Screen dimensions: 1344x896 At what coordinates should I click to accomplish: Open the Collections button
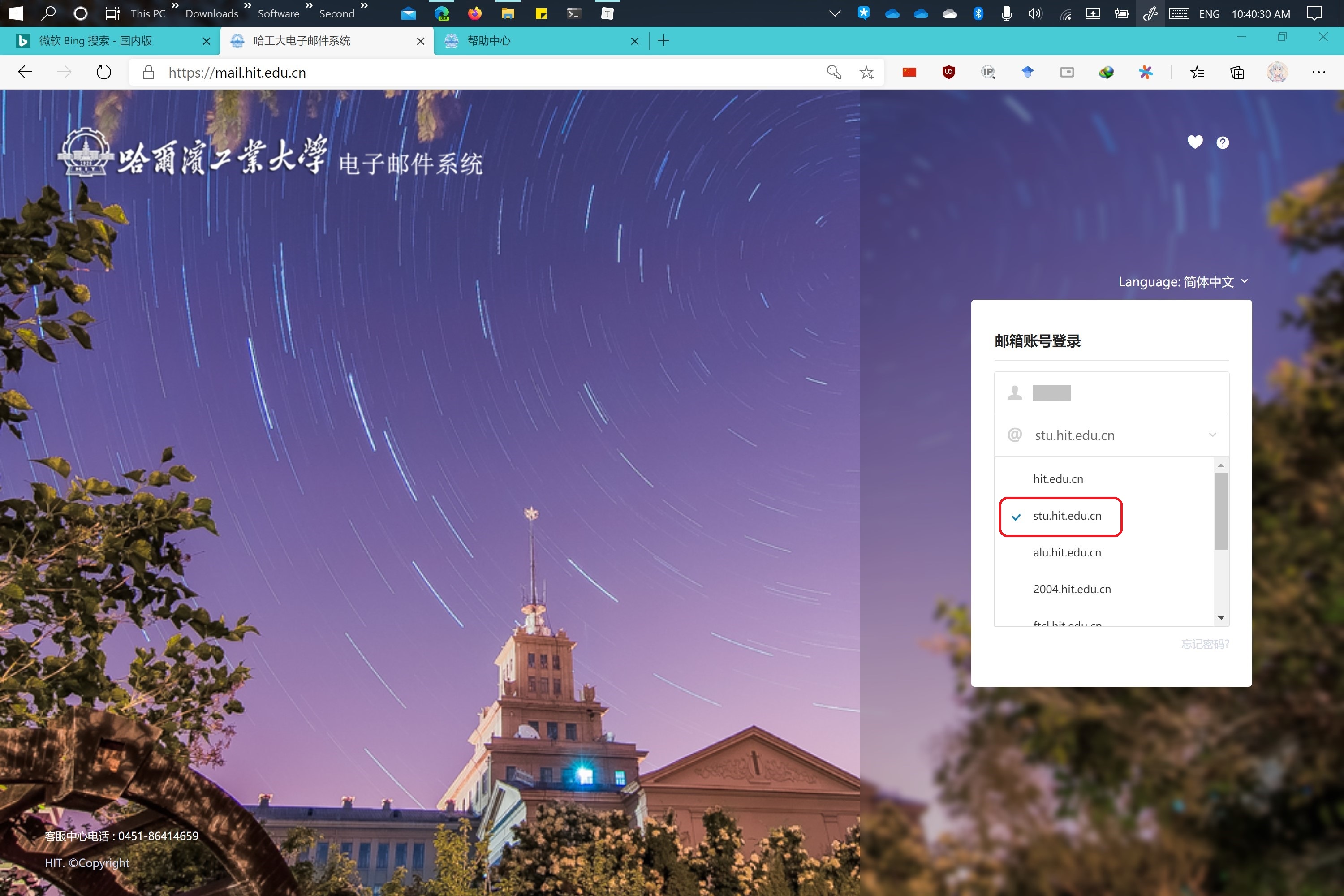pyautogui.click(x=1237, y=72)
